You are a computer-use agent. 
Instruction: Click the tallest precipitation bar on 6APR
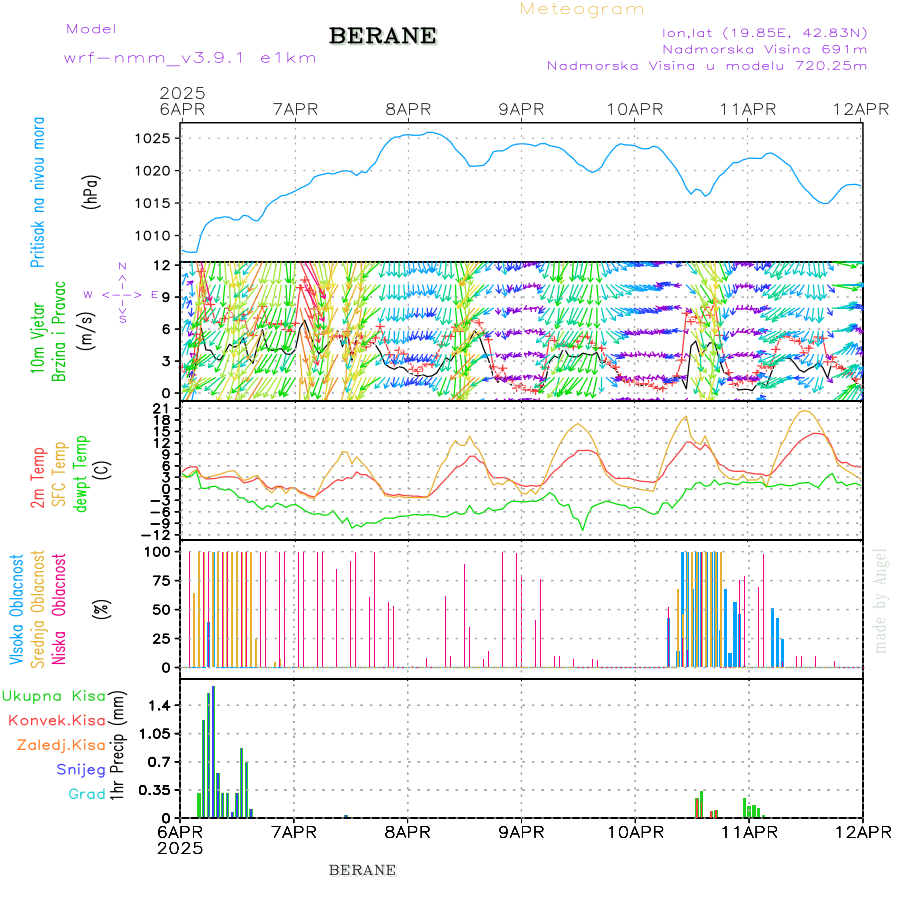tap(214, 752)
